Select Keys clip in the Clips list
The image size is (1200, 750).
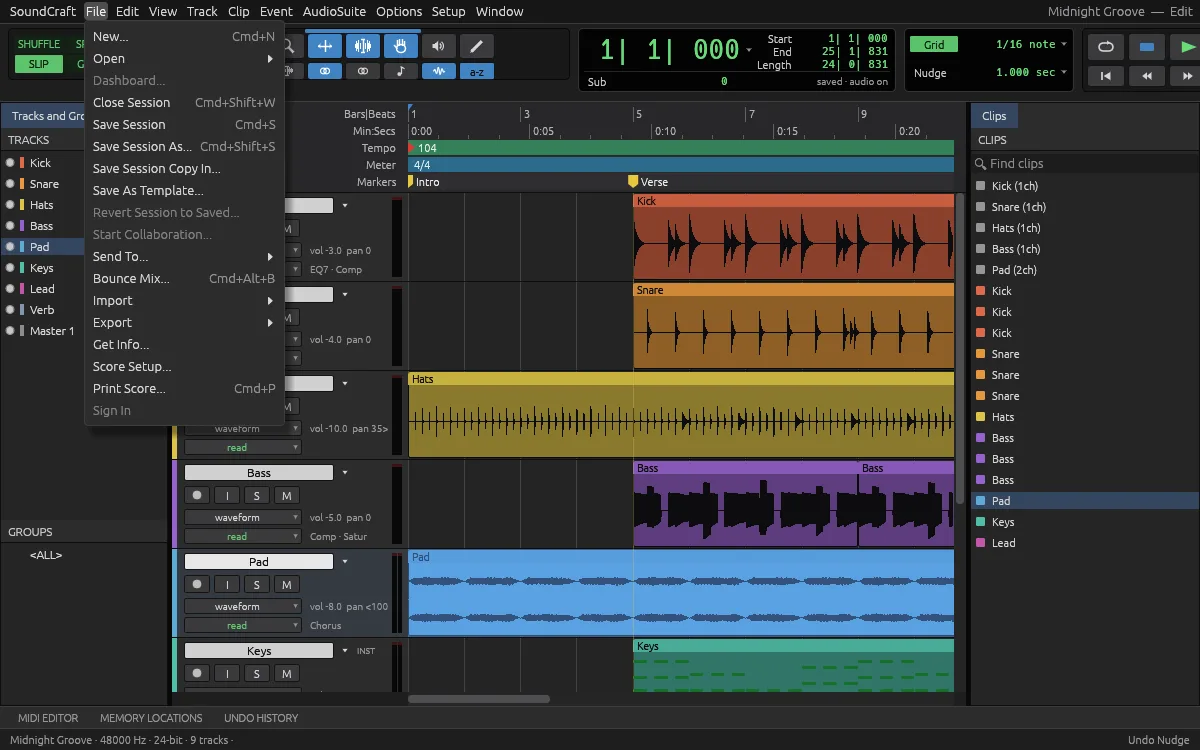pos(1084,522)
